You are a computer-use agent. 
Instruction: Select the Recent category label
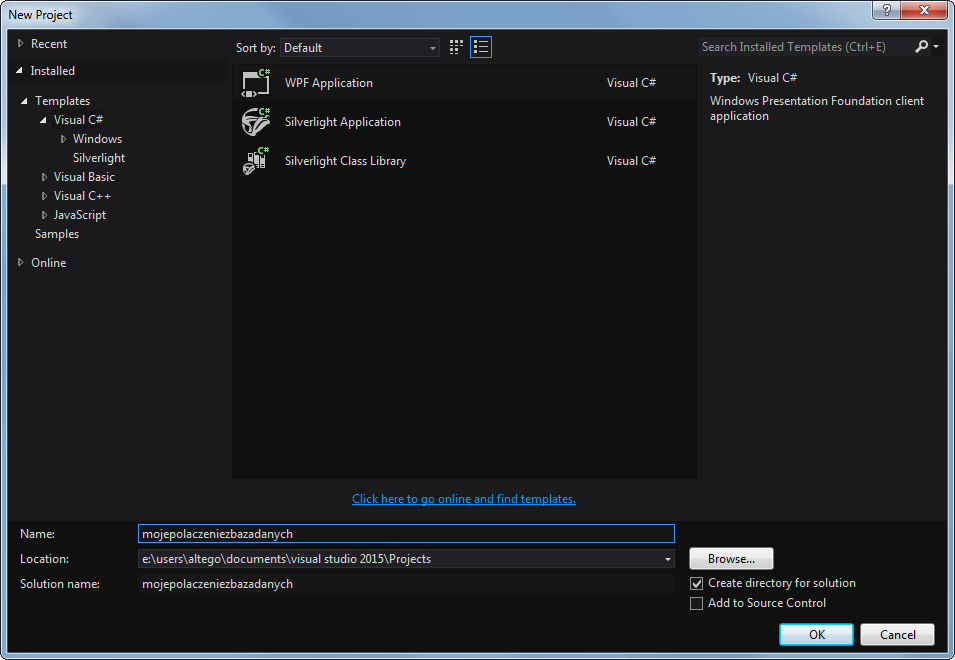coord(49,44)
